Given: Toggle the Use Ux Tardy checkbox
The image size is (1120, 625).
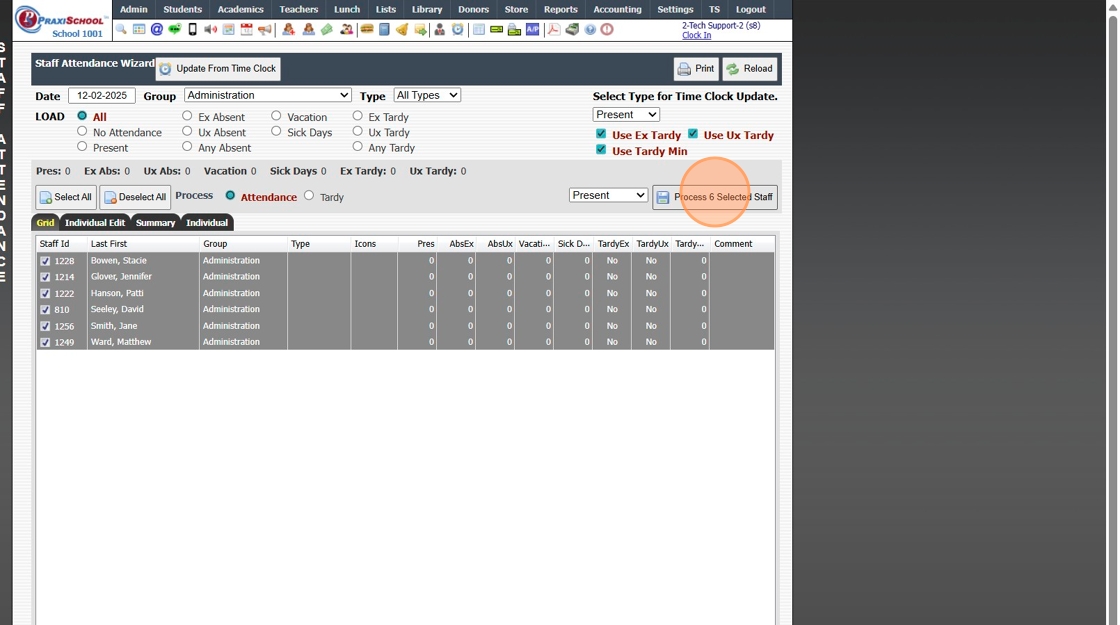Looking at the screenshot, I should point(693,134).
